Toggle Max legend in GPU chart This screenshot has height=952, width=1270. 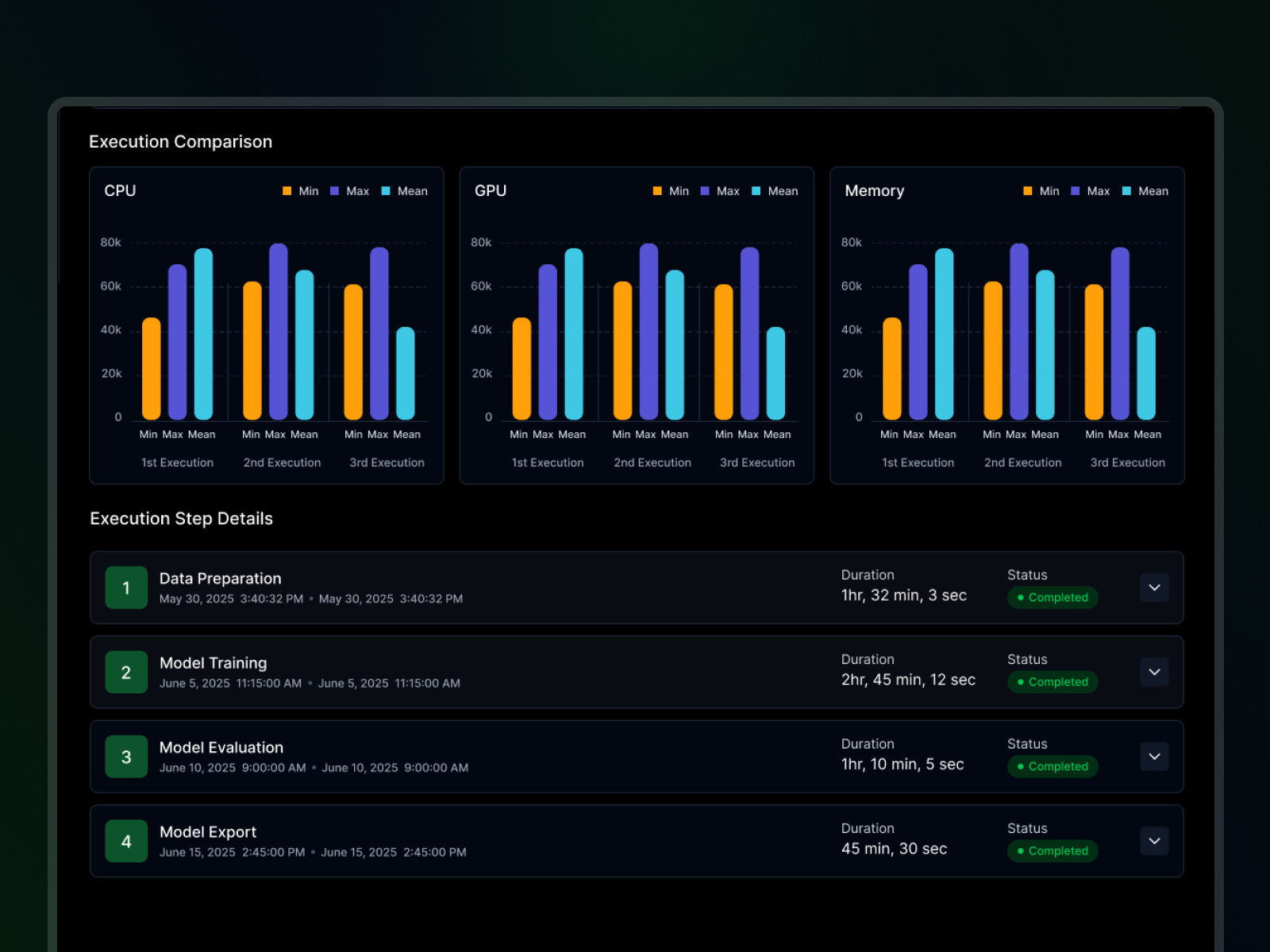[720, 191]
